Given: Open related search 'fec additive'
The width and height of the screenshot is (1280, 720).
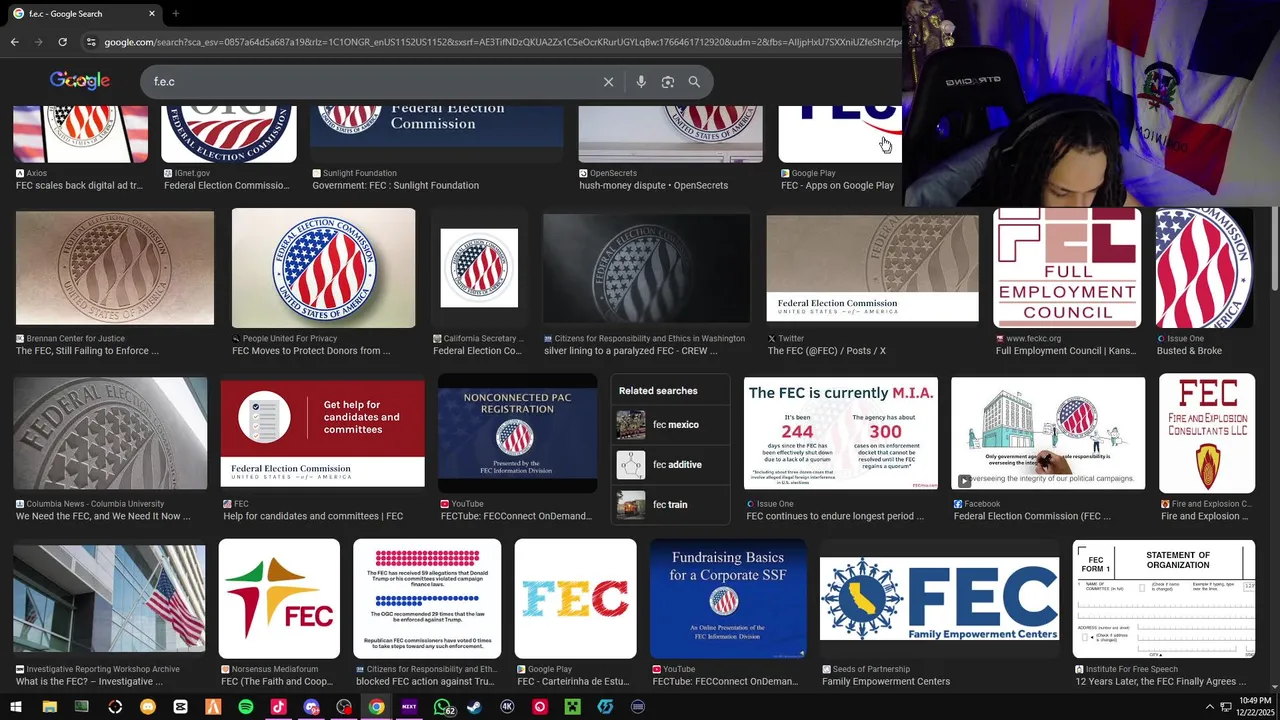Looking at the screenshot, I should (671, 465).
